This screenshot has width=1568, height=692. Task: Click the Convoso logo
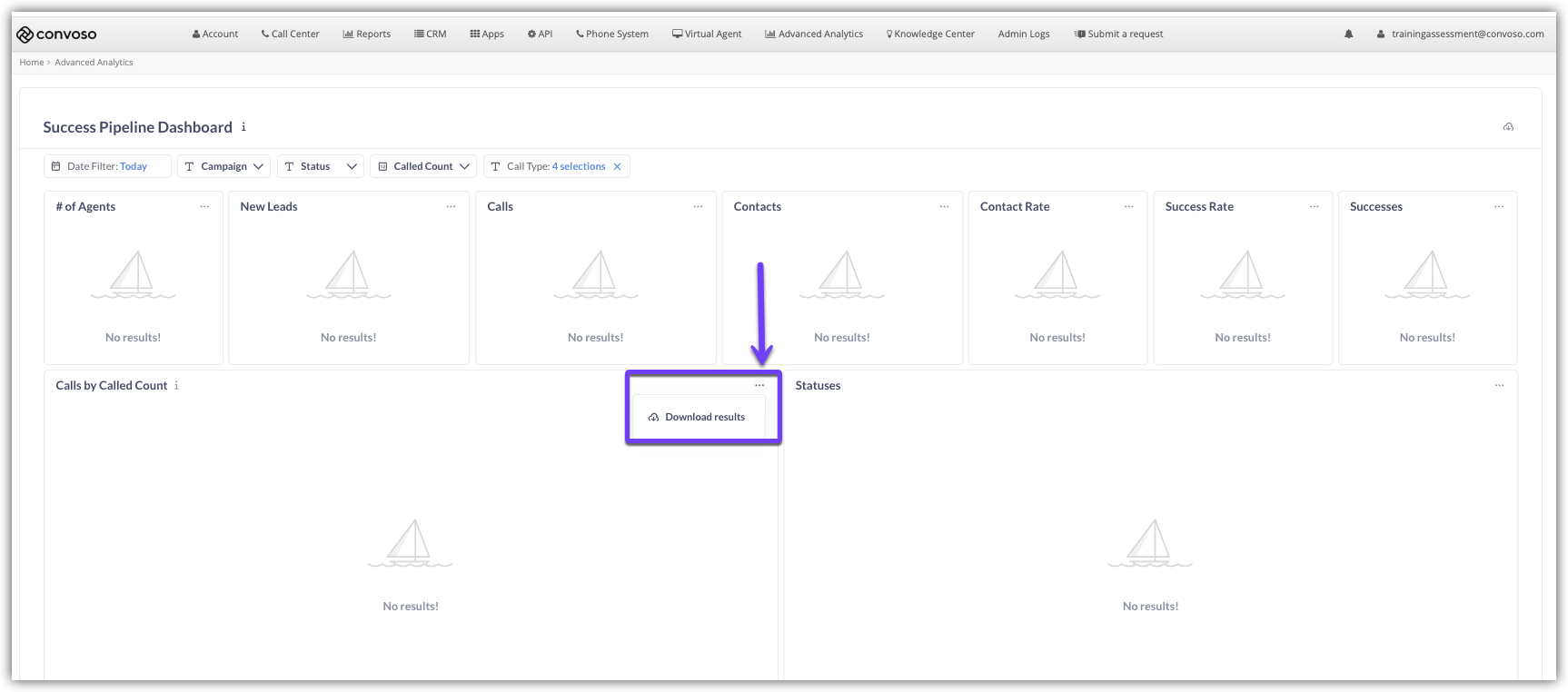point(56,35)
